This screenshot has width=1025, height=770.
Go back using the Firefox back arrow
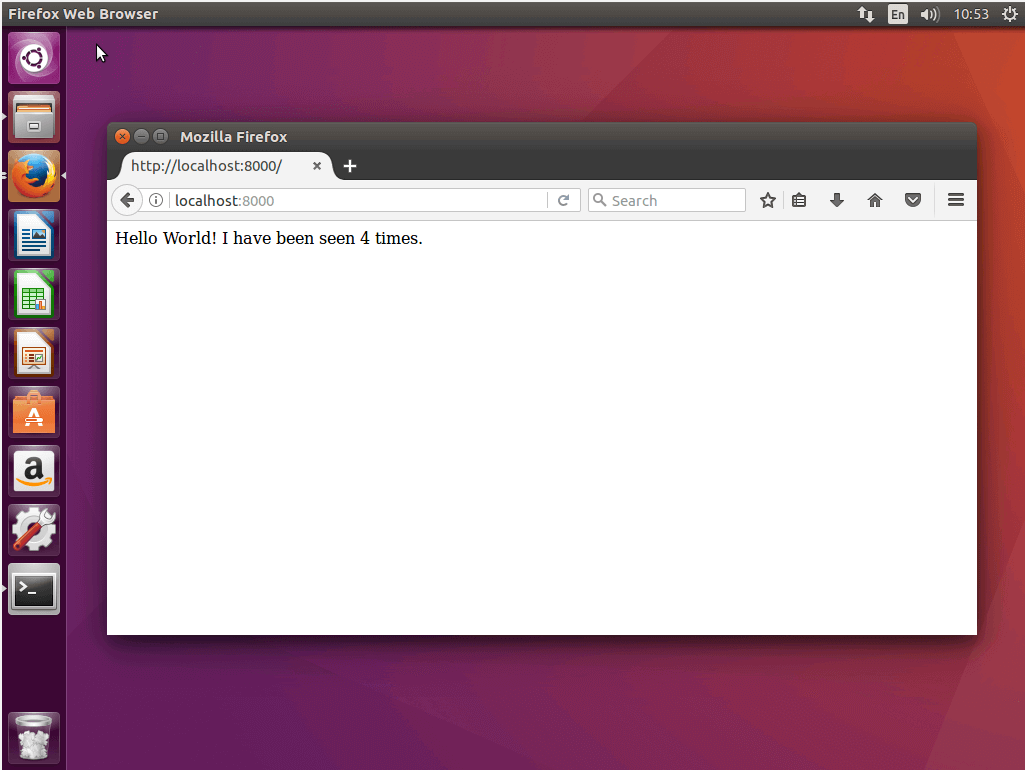pos(127,200)
